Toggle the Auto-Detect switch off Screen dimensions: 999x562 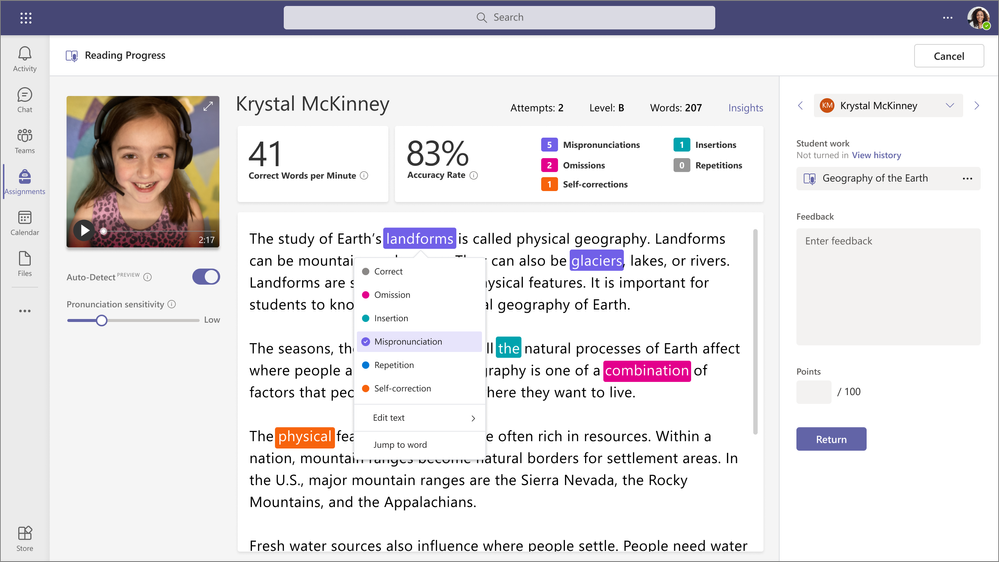[206, 277]
